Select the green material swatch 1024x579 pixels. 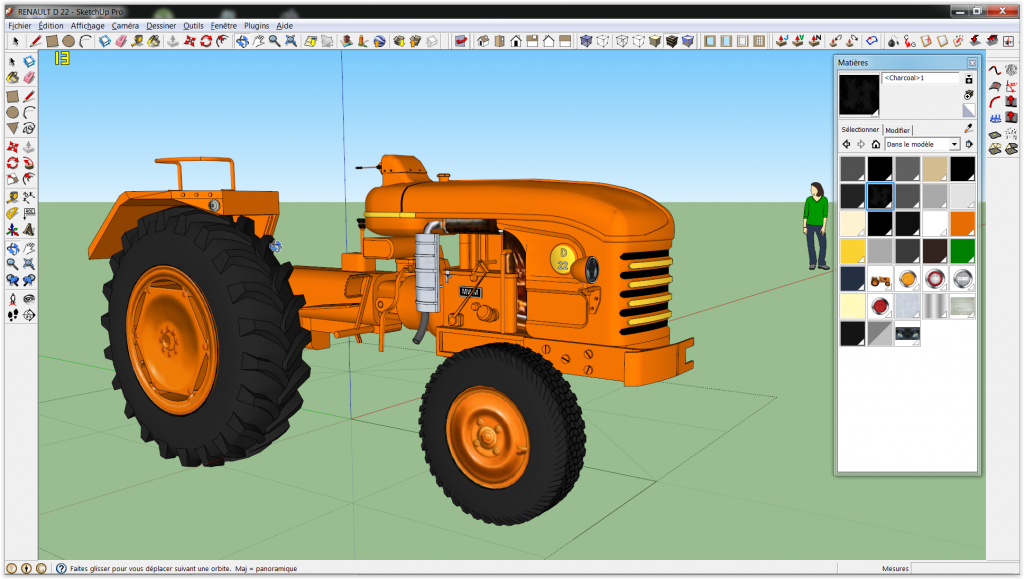pos(962,251)
